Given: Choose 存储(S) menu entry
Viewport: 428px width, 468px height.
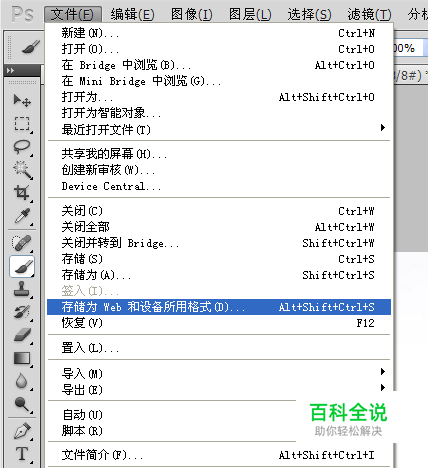Looking at the screenshot, I should [219, 259].
